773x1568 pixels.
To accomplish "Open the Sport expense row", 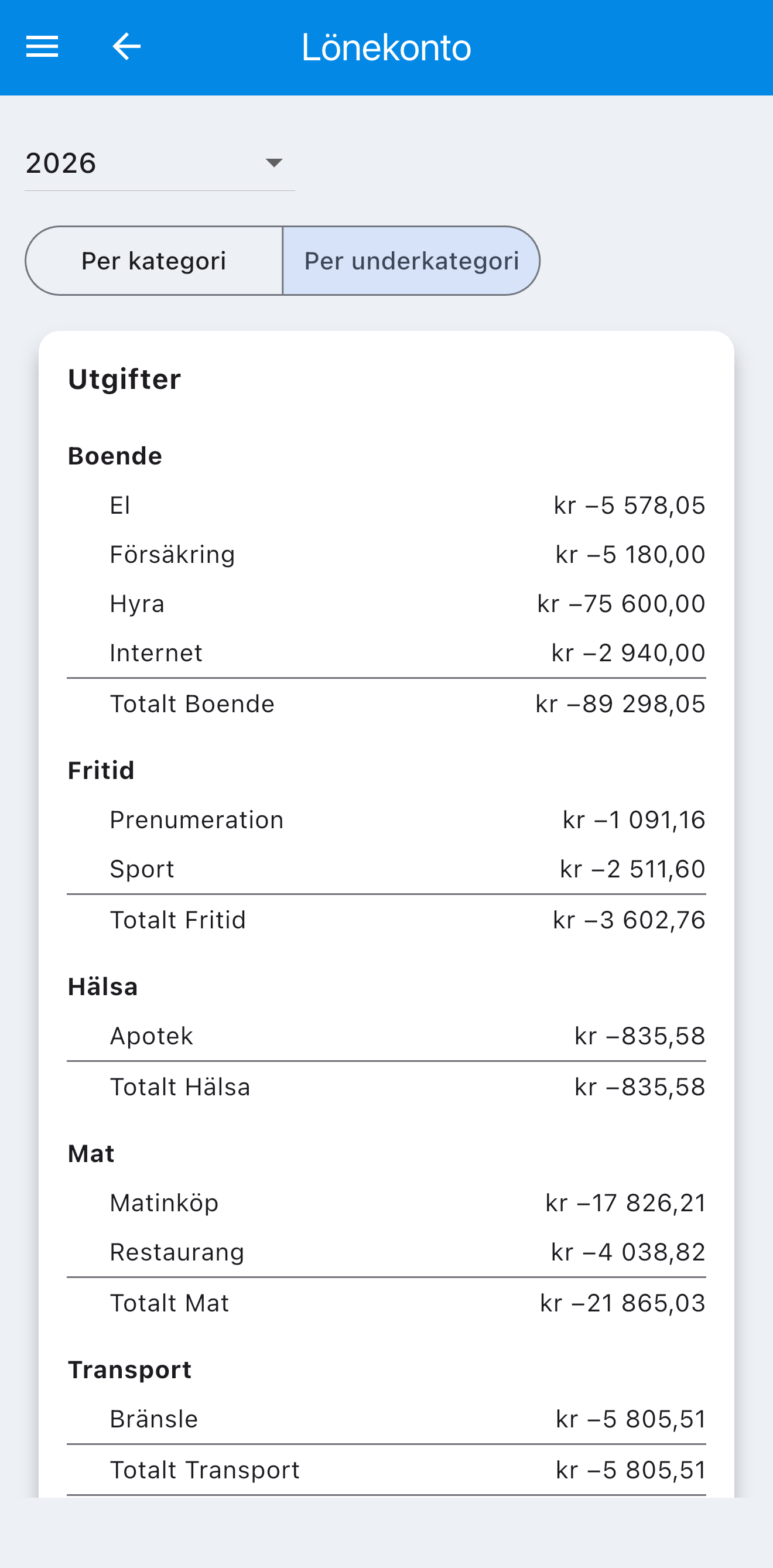I will click(386, 869).
